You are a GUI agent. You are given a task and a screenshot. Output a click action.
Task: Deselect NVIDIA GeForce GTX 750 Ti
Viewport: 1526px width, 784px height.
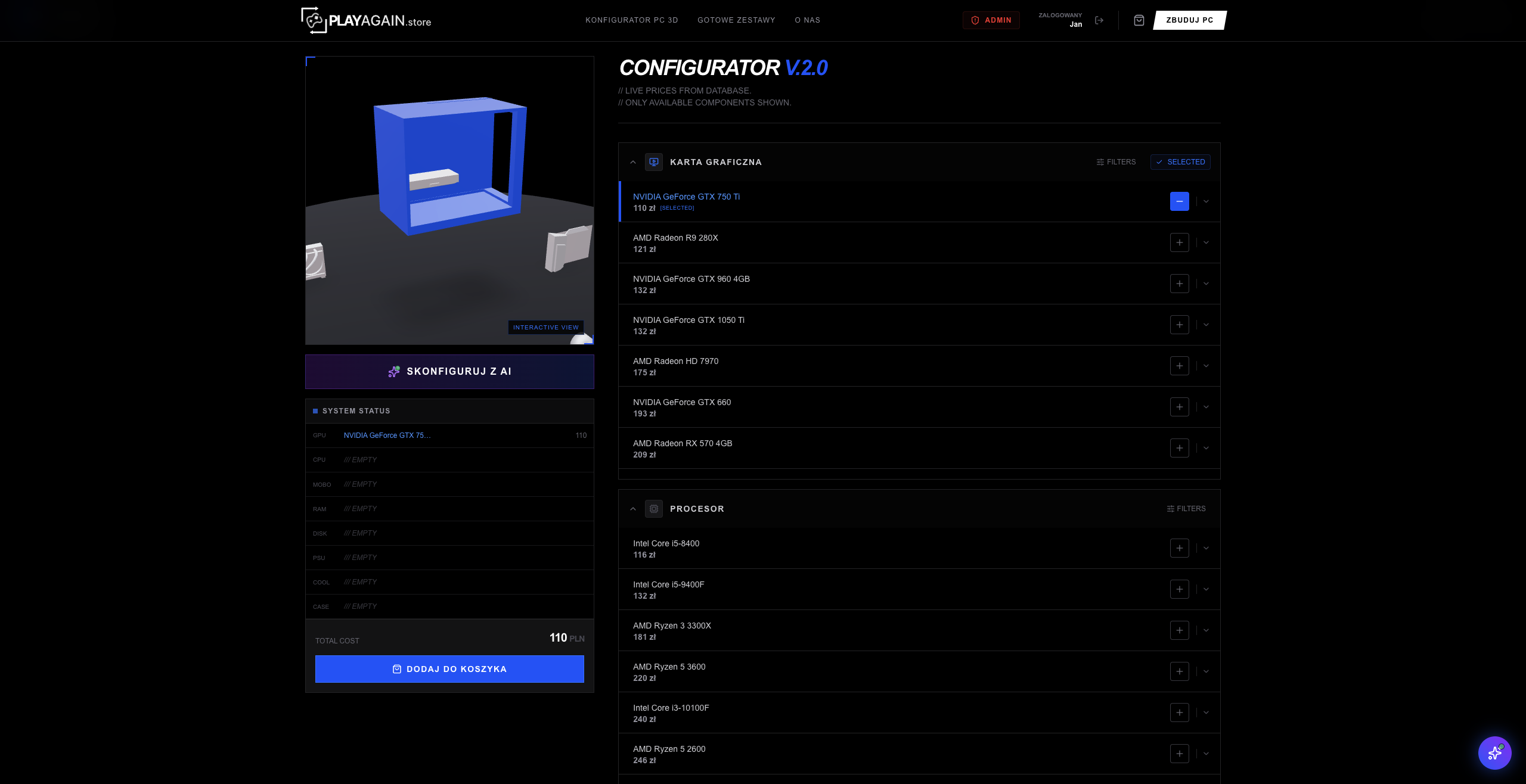(1179, 201)
